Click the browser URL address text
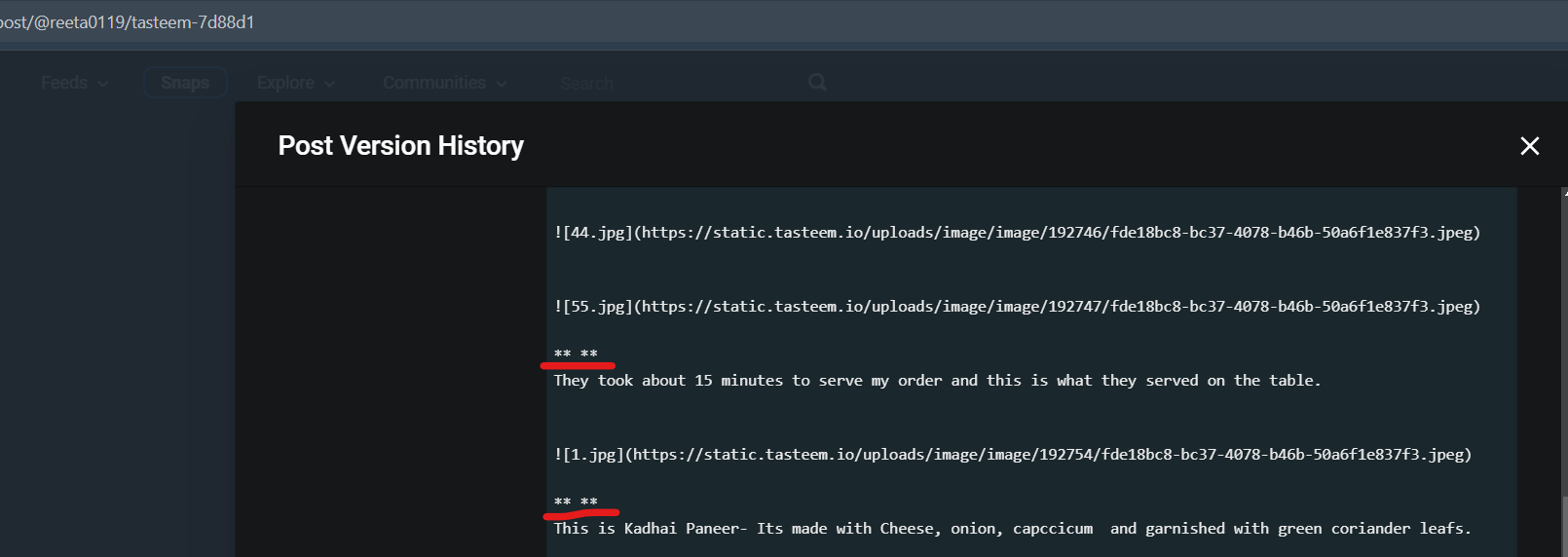Image resolution: width=1568 pixels, height=557 pixels. point(127,21)
